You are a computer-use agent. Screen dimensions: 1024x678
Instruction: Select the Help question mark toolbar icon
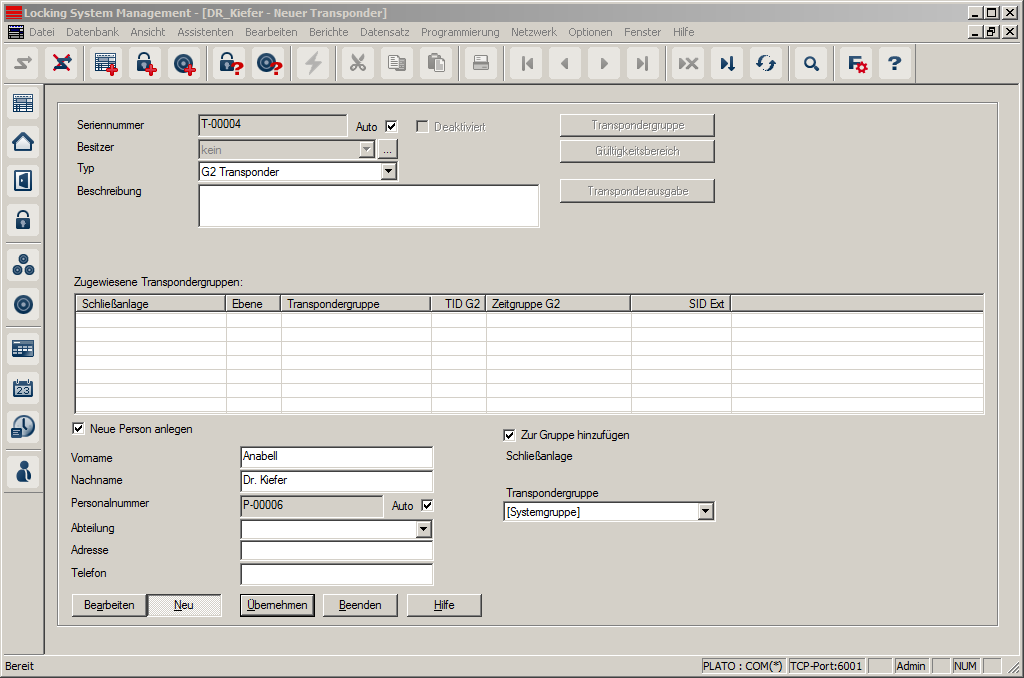point(894,62)
